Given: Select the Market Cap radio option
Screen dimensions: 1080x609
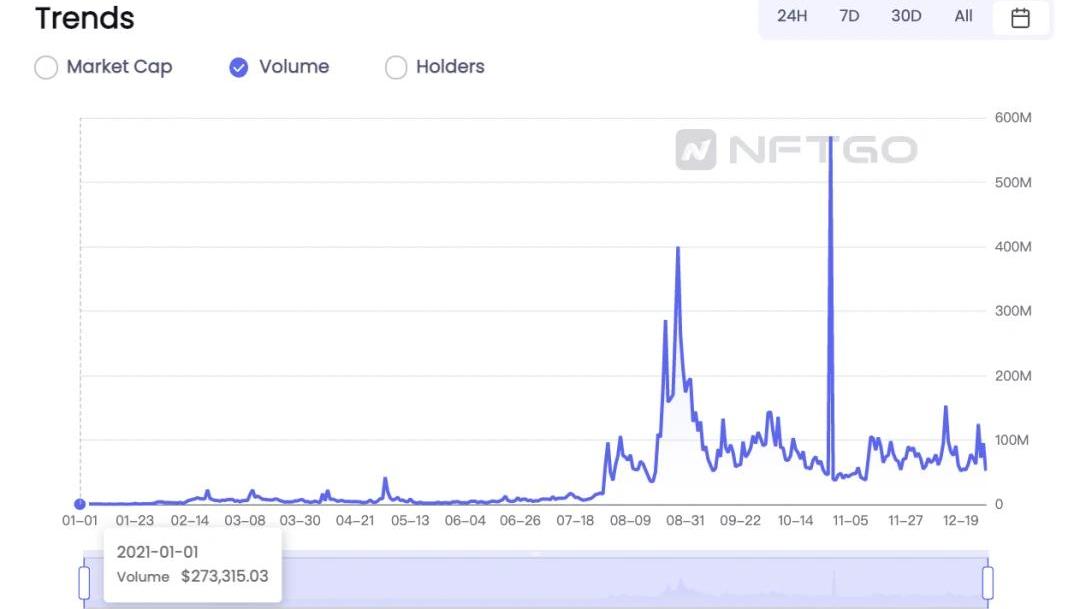Looking at the screenshot, I should 46,67.
